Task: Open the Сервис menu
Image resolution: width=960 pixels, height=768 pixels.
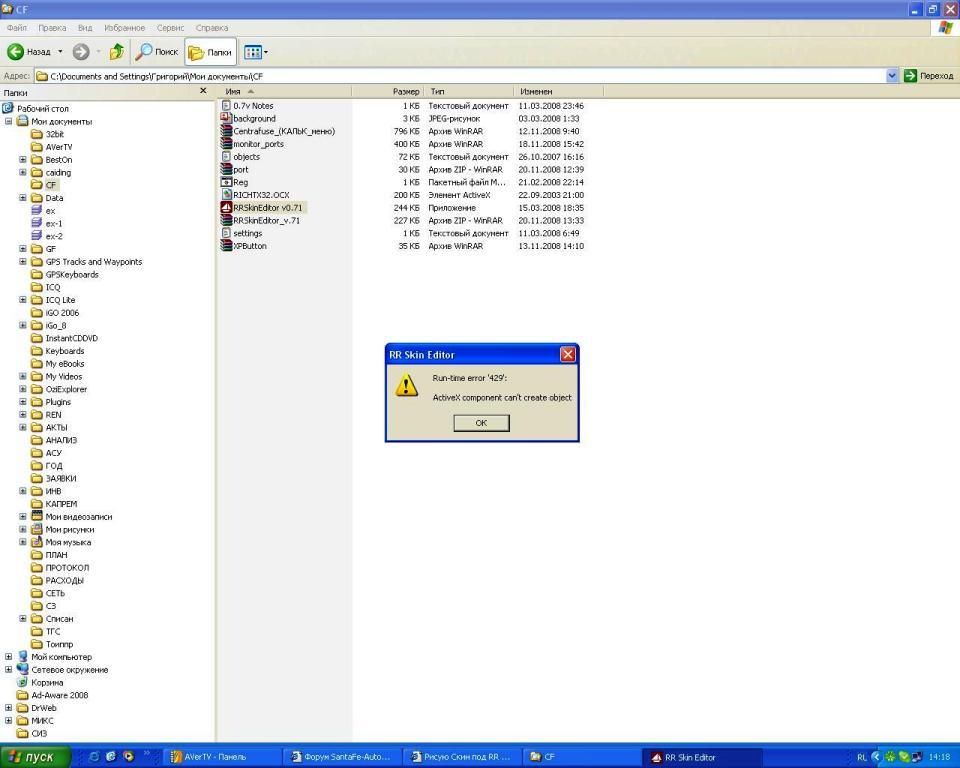Action: coord(171,28)
